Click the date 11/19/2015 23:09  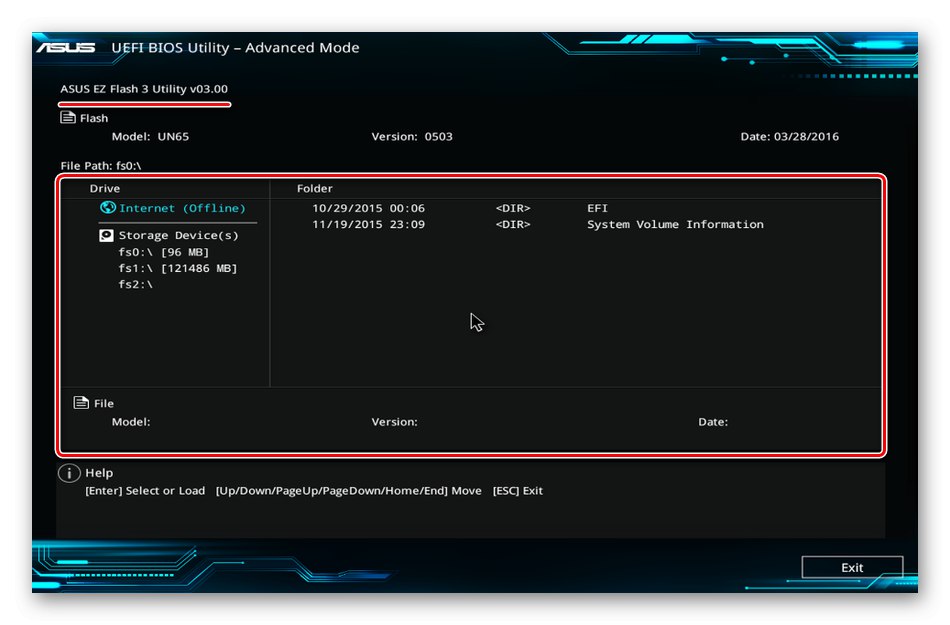(x=368, y=224)
